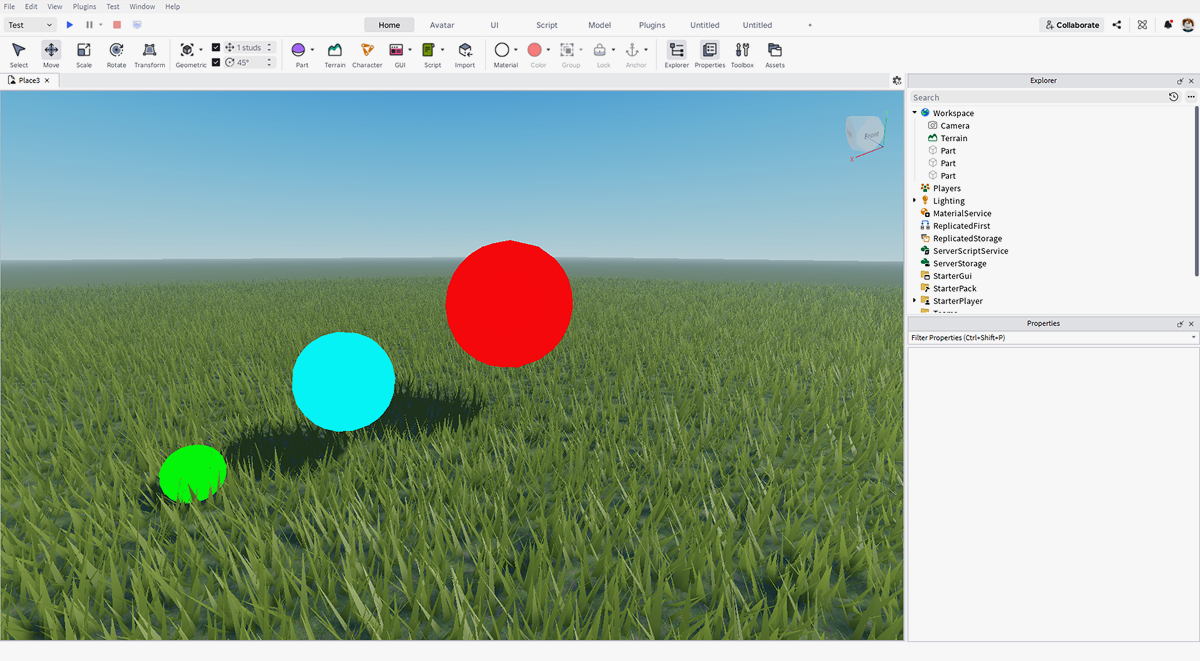Expand the StarterPlayer tree node

coord(915,301)
